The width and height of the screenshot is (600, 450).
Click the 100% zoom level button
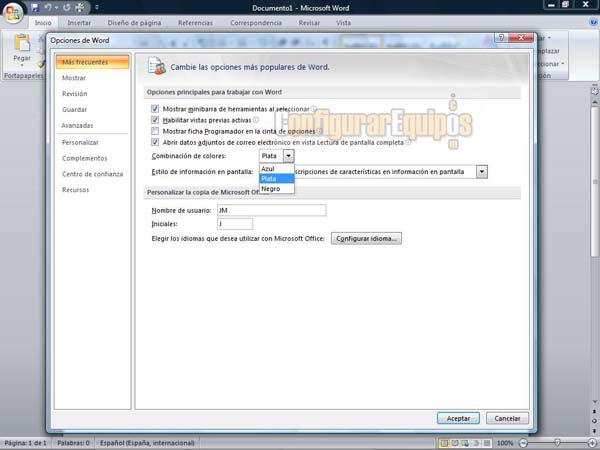tap(505, 443)
